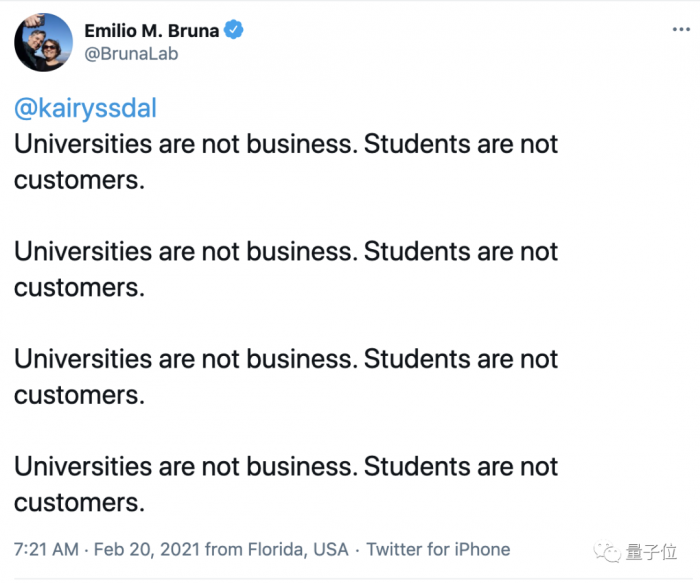The width and height of the screenshot is (700, 583).
Task: Click the Twitter for iPhone source link
Action: (438, 549)
